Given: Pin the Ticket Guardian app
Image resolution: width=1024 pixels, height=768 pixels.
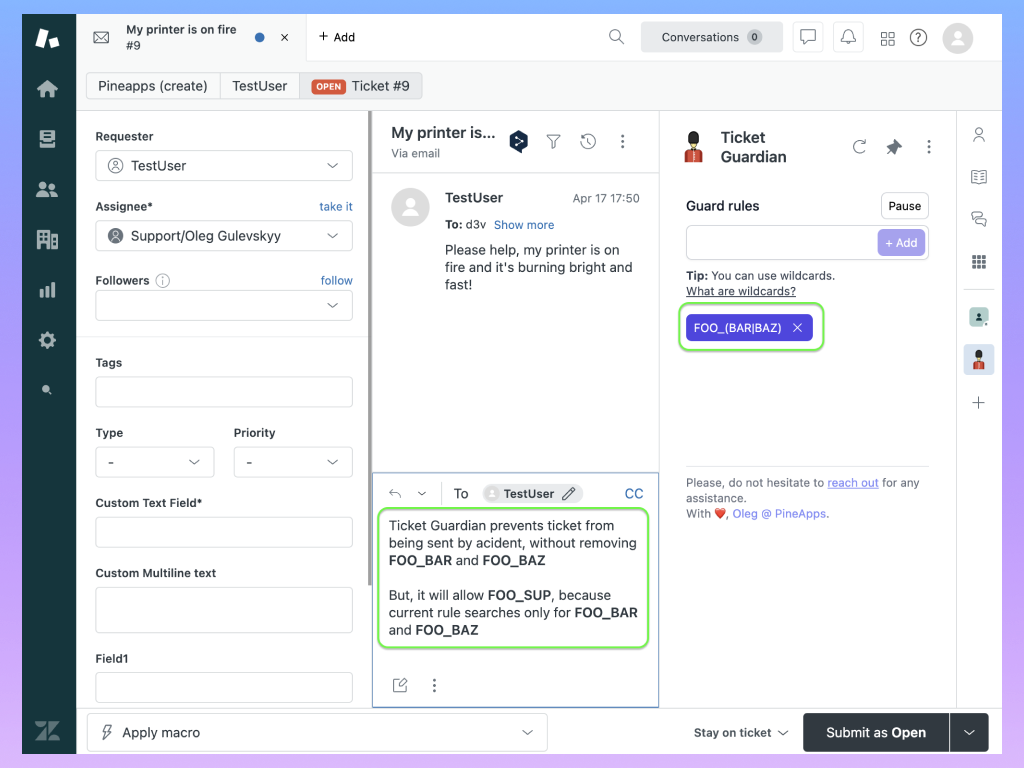Looking at the screenshot, I should point(894,147).
